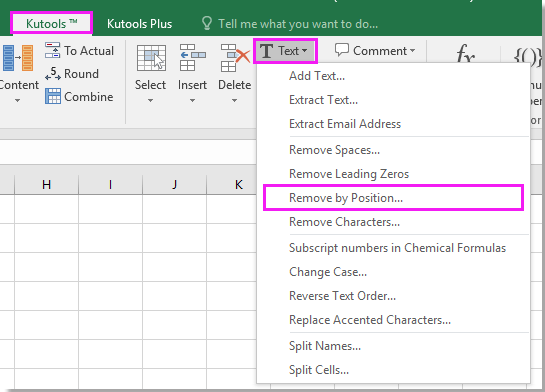Expand the Insert dropdown arrow
Screen dimensions: 545x392
(193, 100)
